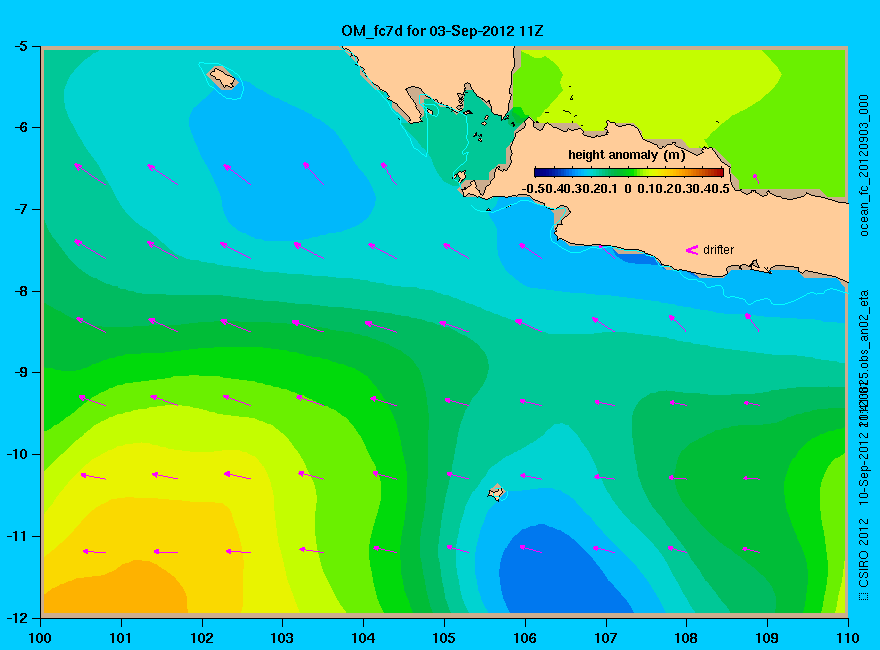The image size is (880, 650).
Task: Click the y-axis label -12
Action: point(17,618)
